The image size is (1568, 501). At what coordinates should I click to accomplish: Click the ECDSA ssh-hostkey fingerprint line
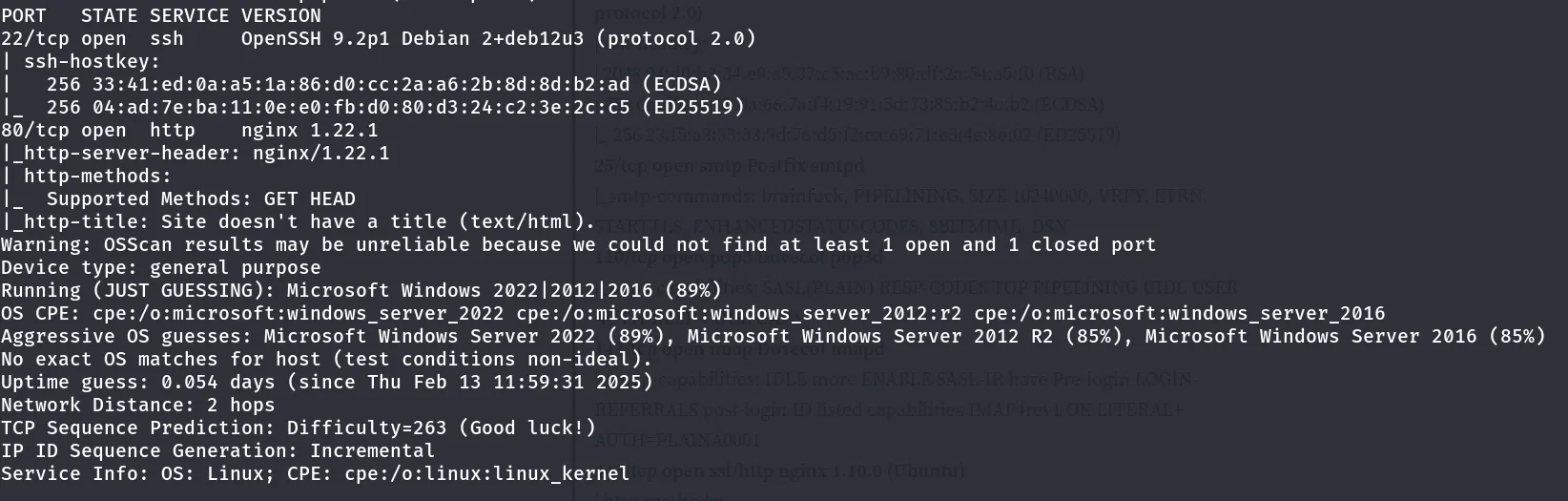361,84
